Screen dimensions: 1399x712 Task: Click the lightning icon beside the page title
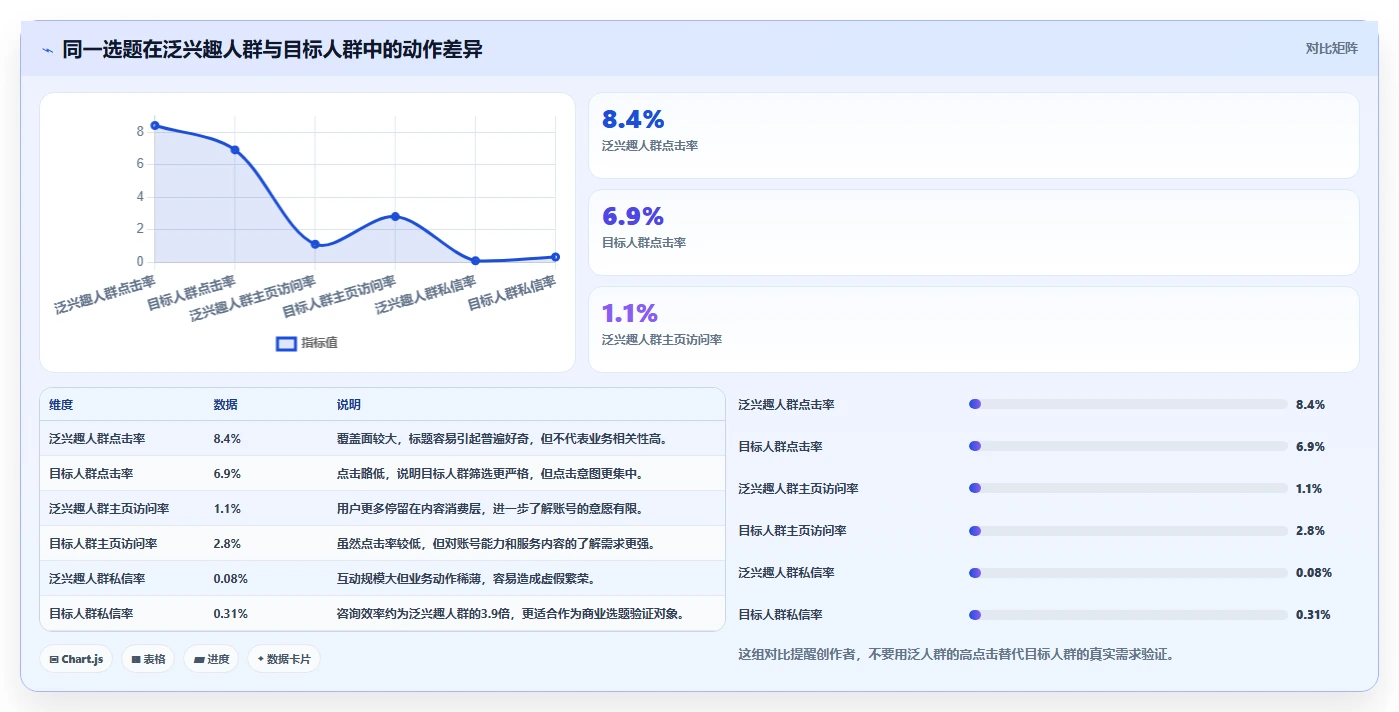tap(48, 49)
